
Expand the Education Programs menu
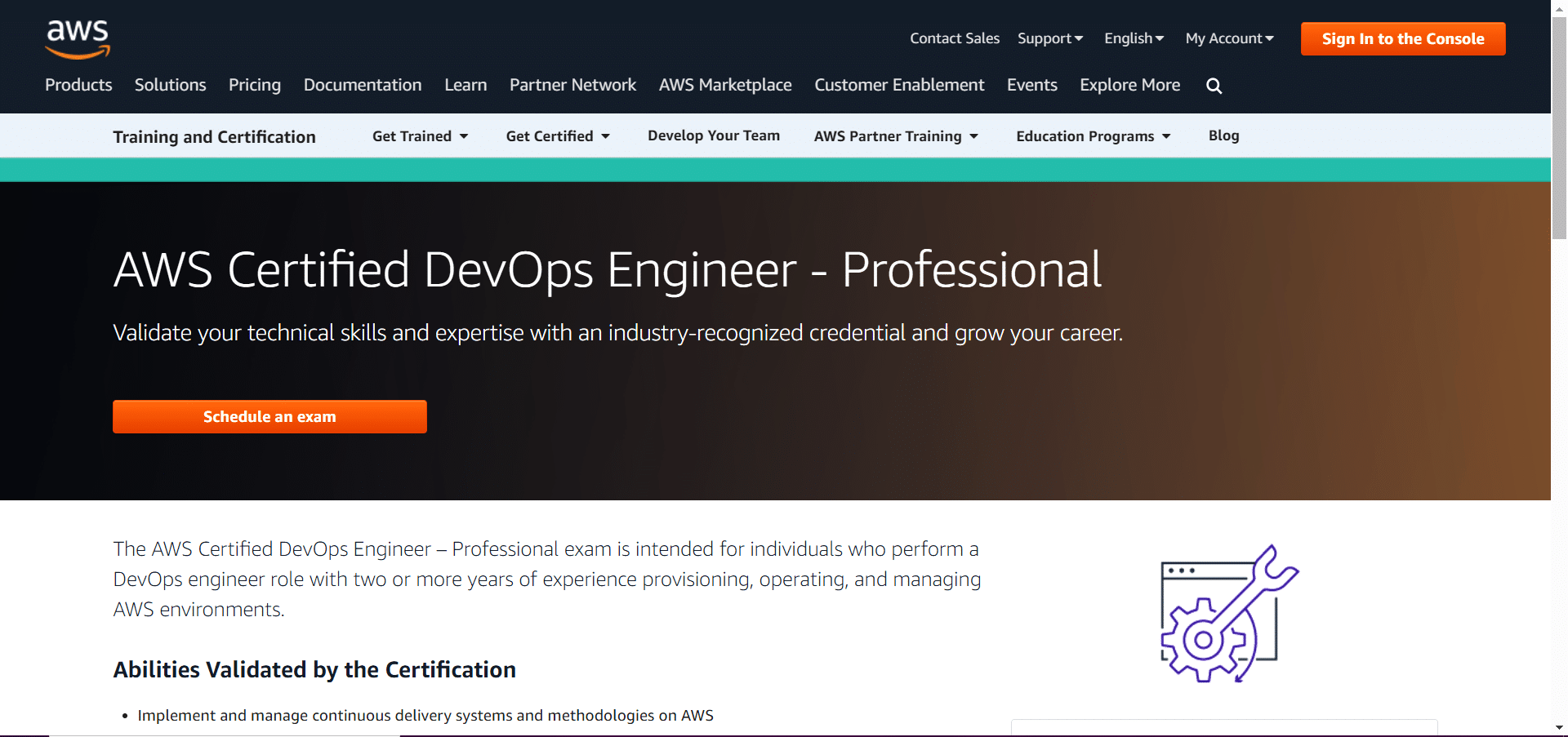click(1093, 136)
